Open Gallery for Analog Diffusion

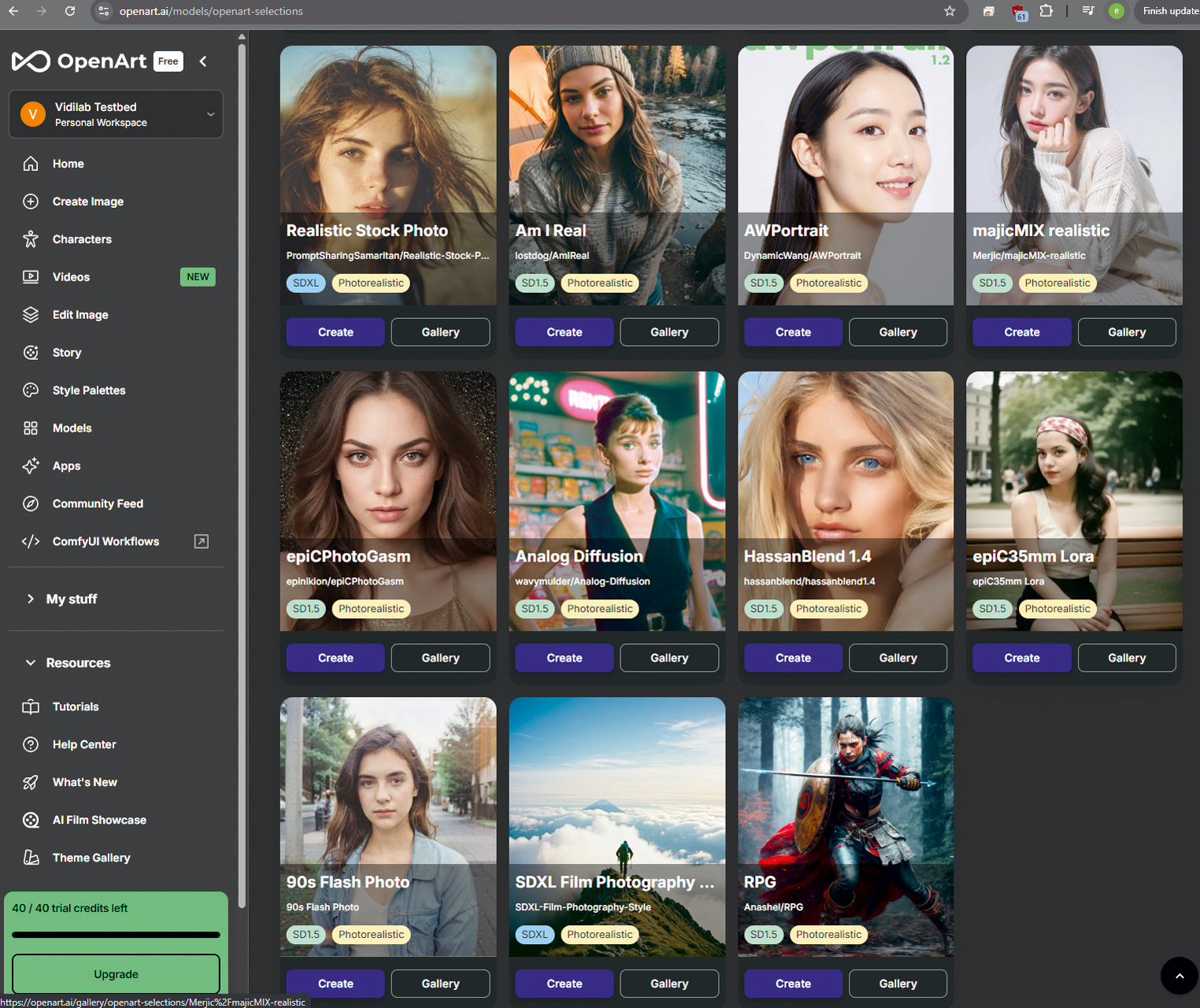(x=669, y=658)
